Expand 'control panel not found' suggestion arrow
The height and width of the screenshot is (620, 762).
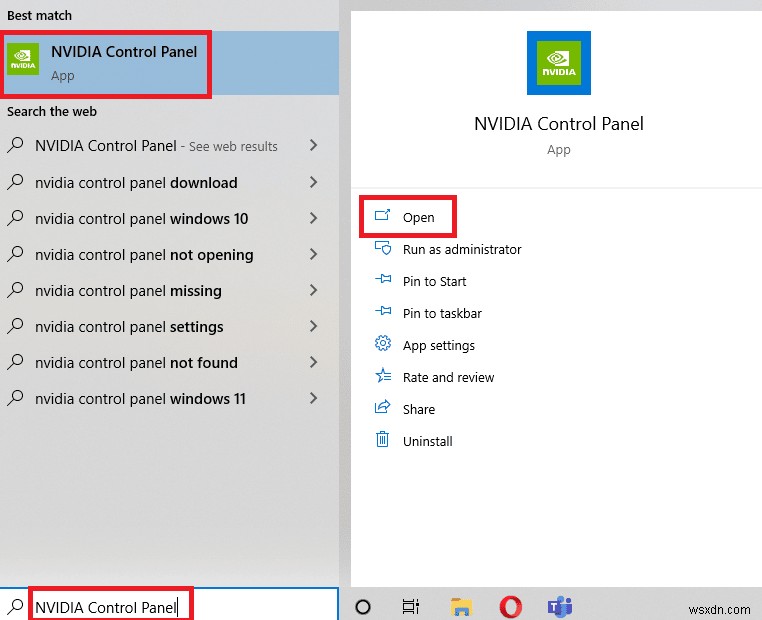[313, 362]
